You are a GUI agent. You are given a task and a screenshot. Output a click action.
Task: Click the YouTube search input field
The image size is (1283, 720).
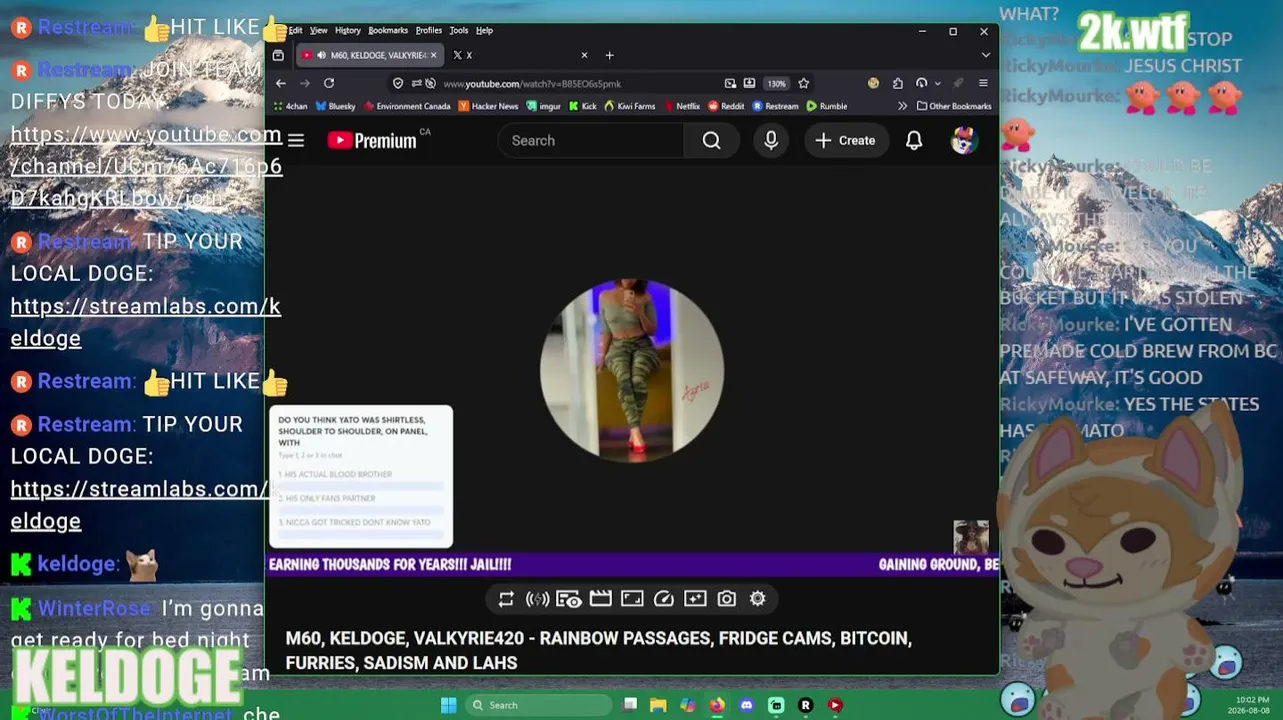coord(591,141)
